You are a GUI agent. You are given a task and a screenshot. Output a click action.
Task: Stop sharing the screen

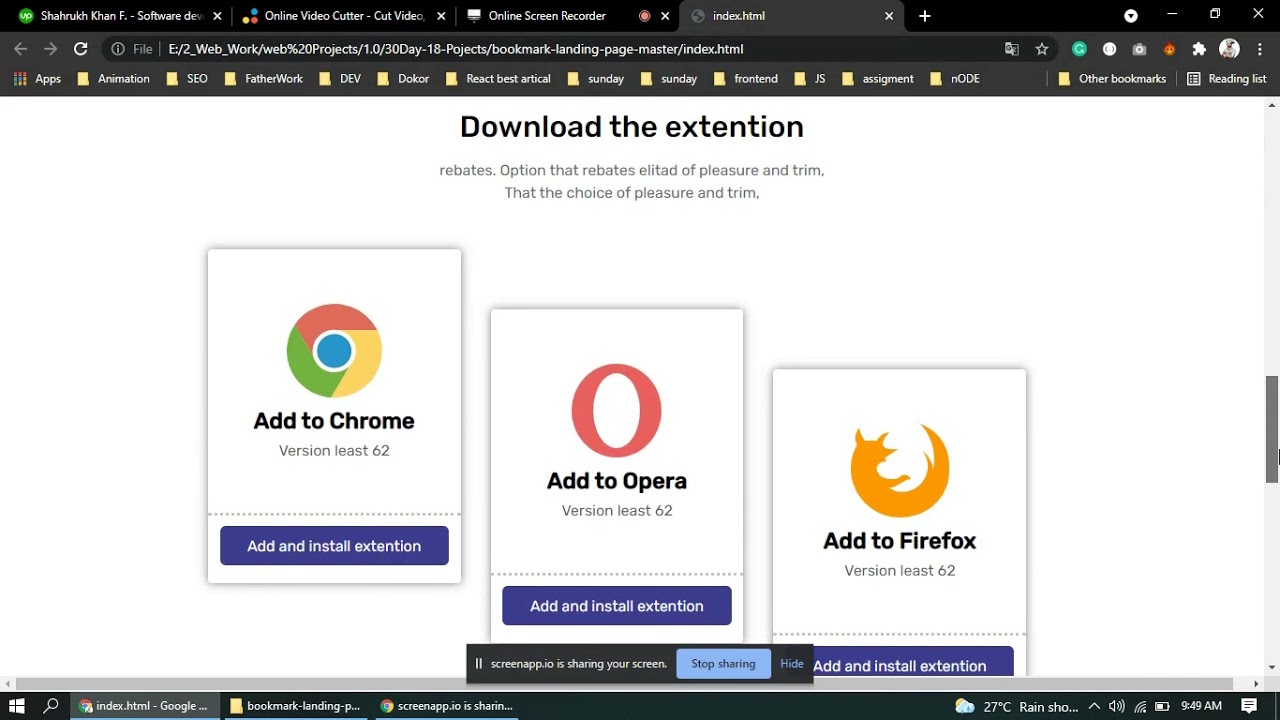723,664
